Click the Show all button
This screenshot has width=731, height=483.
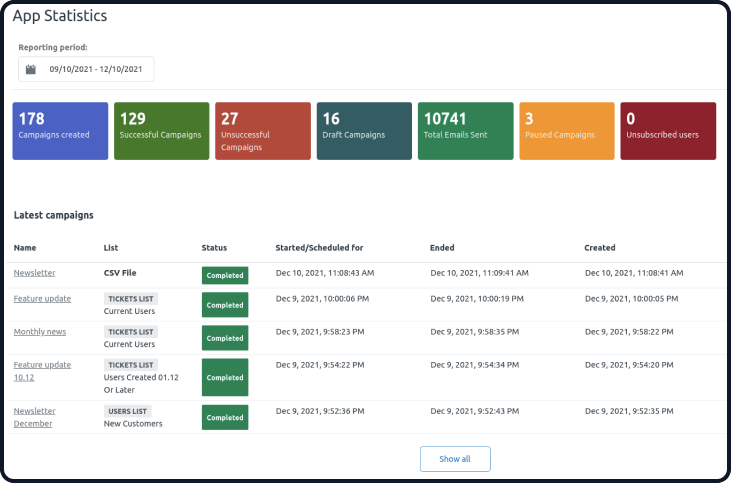click(x=455, y=459)
